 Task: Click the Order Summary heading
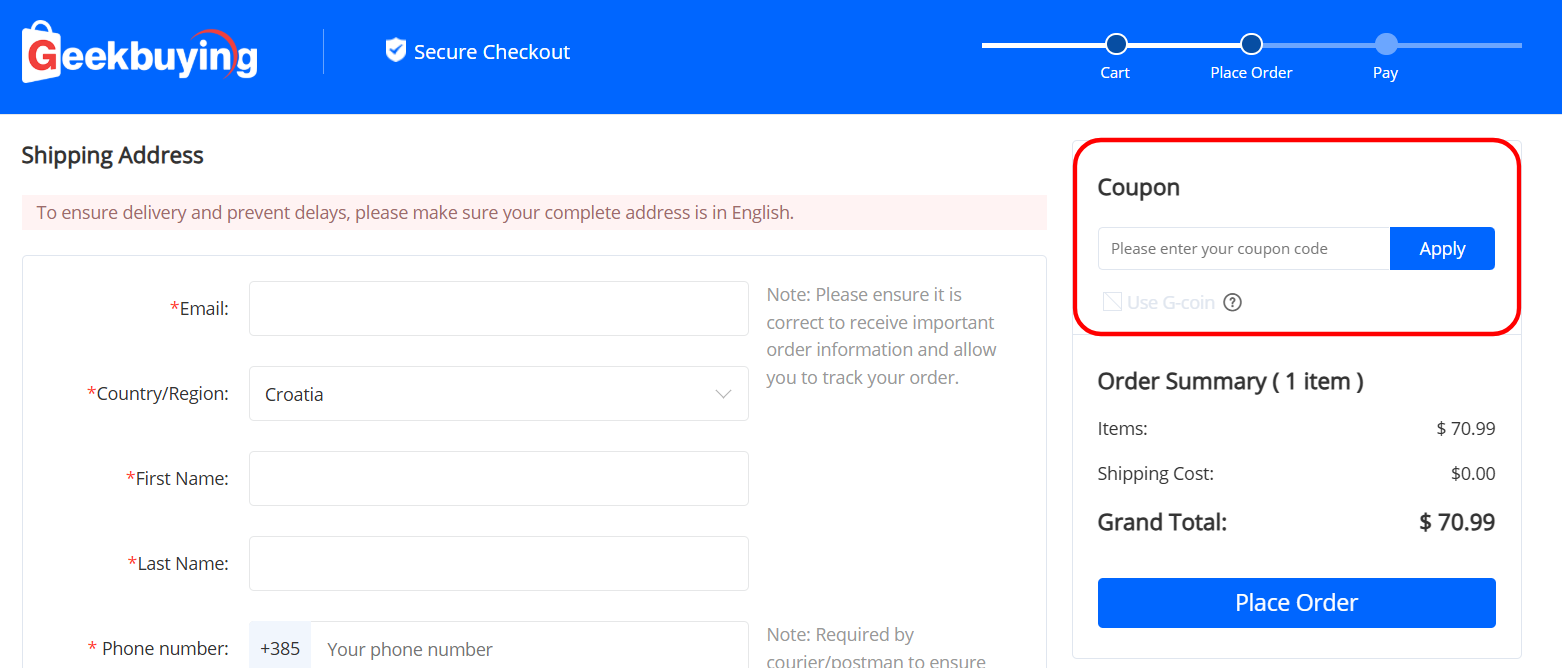click(x=1230, y=381)
